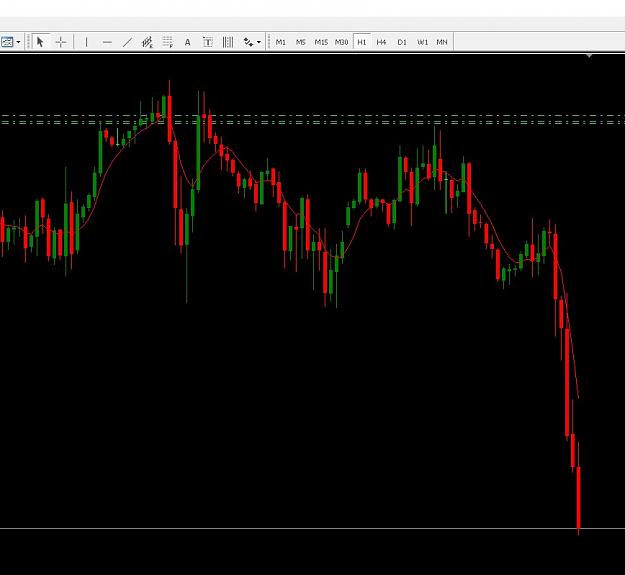Select the arrows objects tool

(248, 42)
